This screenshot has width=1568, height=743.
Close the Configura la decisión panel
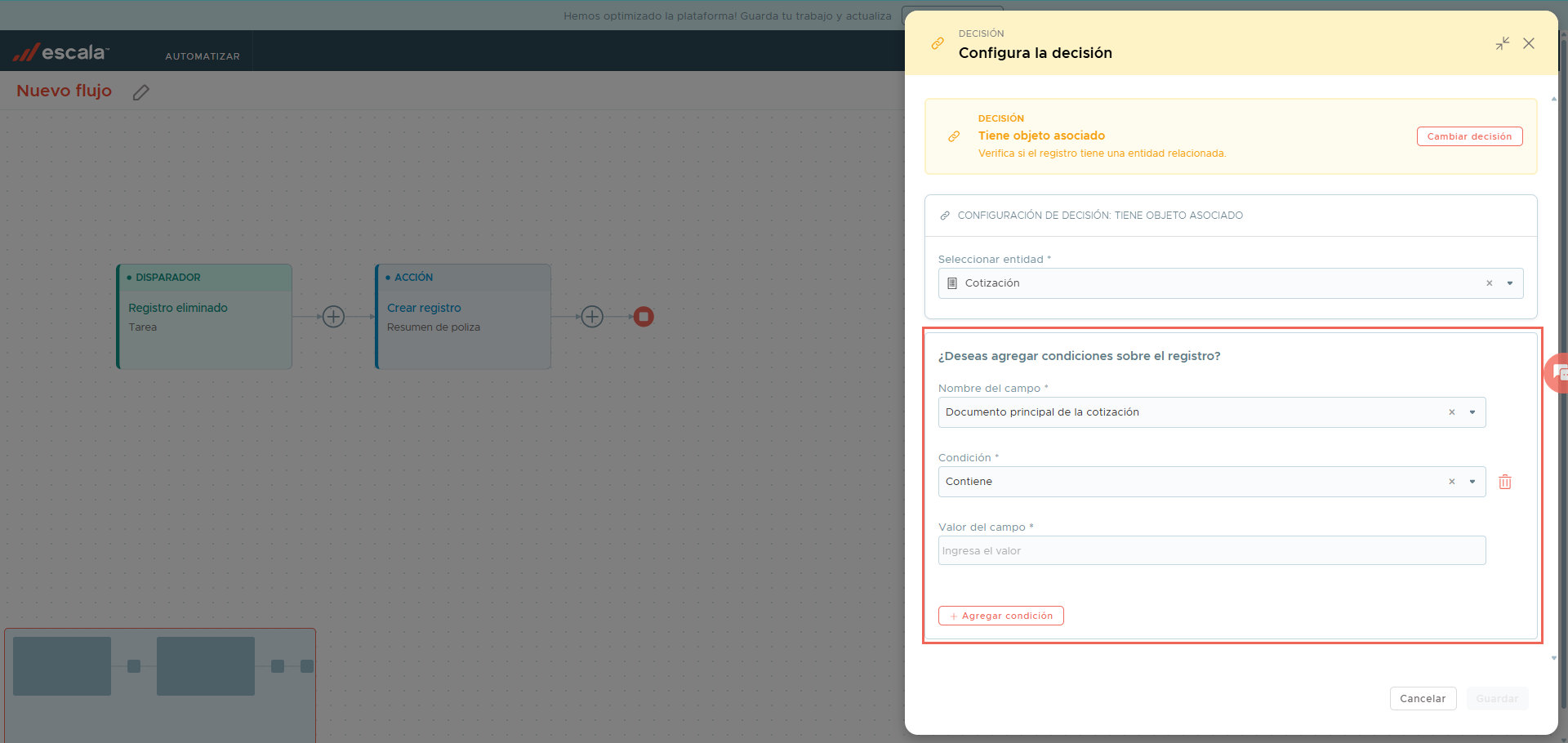1529,43
